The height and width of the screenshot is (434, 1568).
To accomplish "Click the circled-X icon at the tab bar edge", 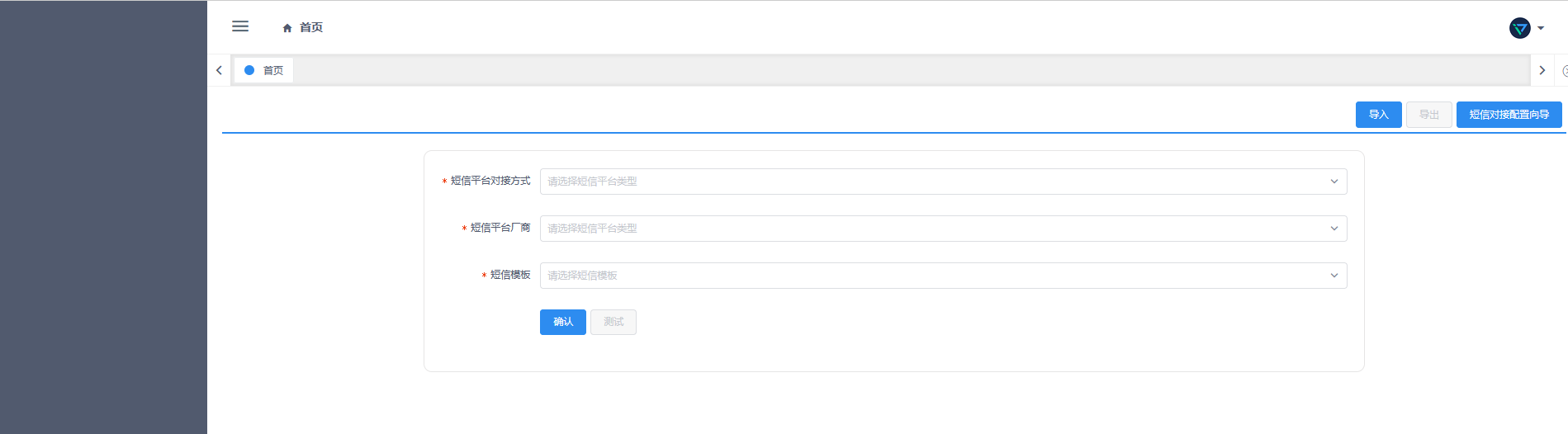I will 1564,71.
